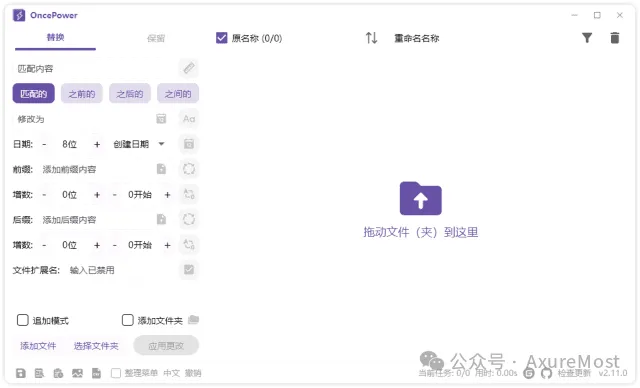This screenshot has height=388, width=640.
Task: Decrease date digits with minus on the 日期 row
Action: click(x=44, y=144)
